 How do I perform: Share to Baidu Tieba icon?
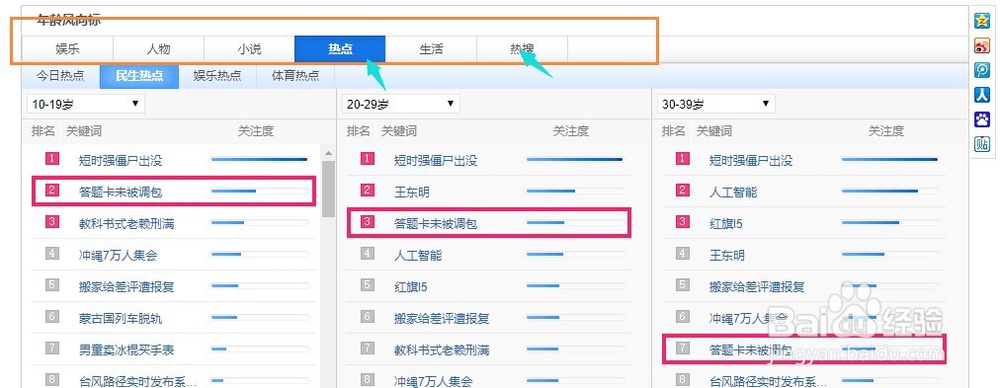(982, 144)
